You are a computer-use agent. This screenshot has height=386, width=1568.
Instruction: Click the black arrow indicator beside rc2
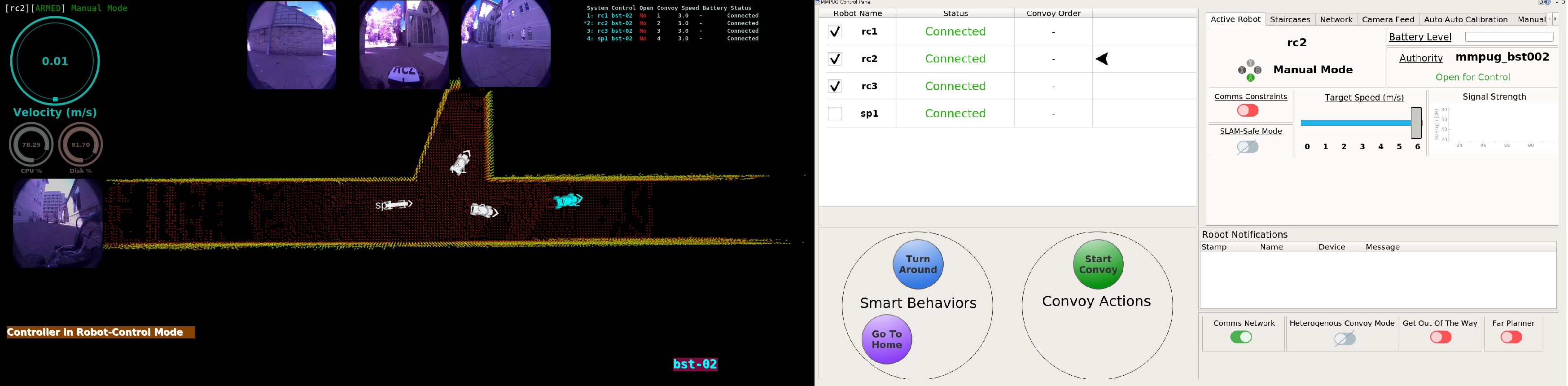pyautogui.click(x=1102, y=59)
